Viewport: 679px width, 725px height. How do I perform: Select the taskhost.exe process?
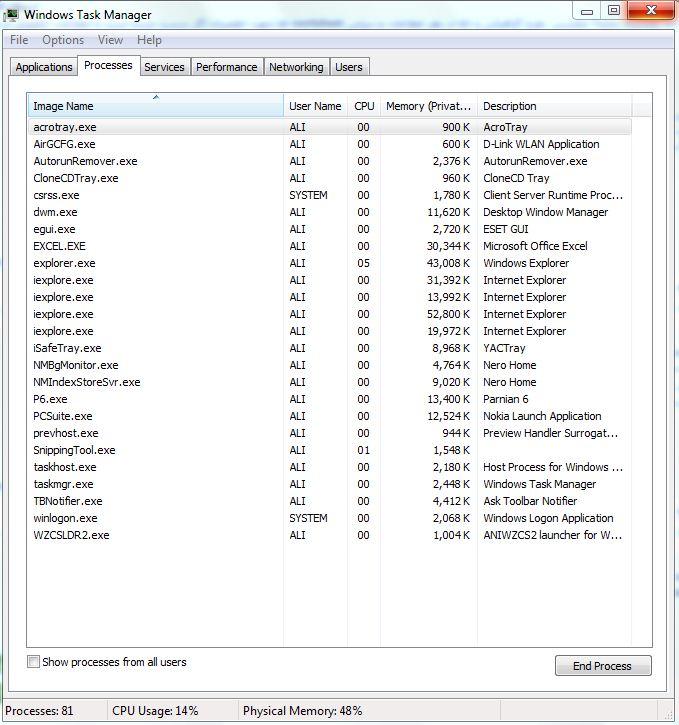tap(330, 467)
